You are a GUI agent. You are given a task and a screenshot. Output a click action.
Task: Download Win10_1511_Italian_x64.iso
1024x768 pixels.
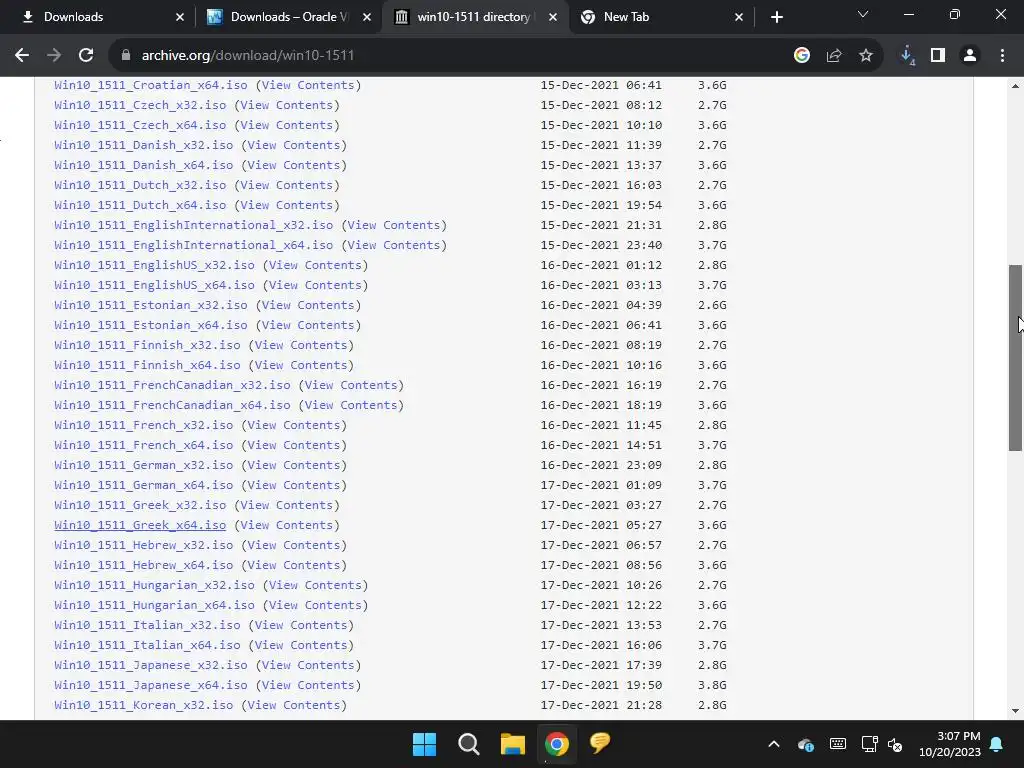(147, 645)
